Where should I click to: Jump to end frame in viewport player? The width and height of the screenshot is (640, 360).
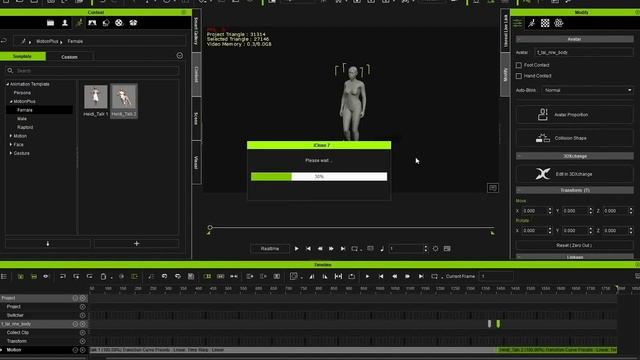pos(343,249)
